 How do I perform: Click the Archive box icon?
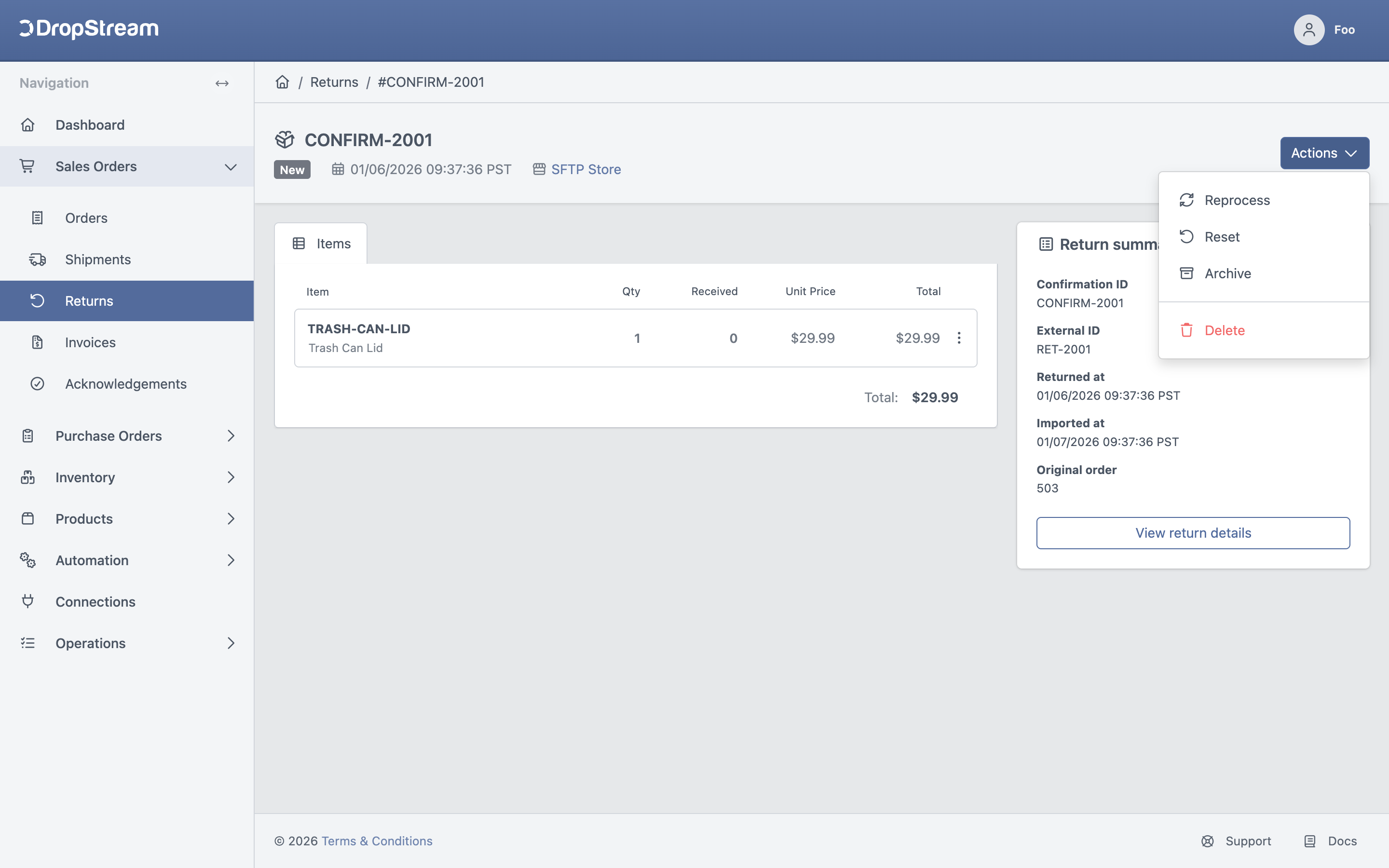[x=1186, y=274]
